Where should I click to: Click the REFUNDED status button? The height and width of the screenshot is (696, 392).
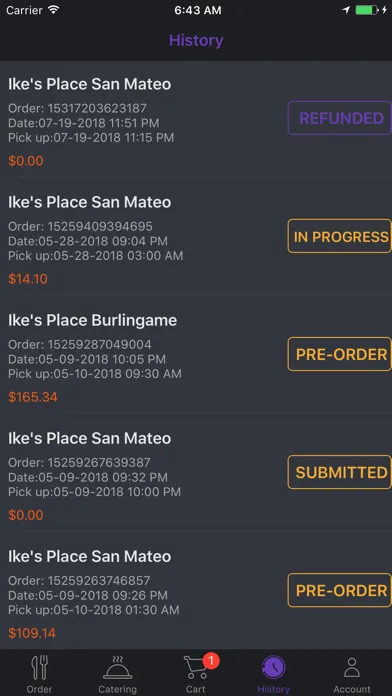340,118
